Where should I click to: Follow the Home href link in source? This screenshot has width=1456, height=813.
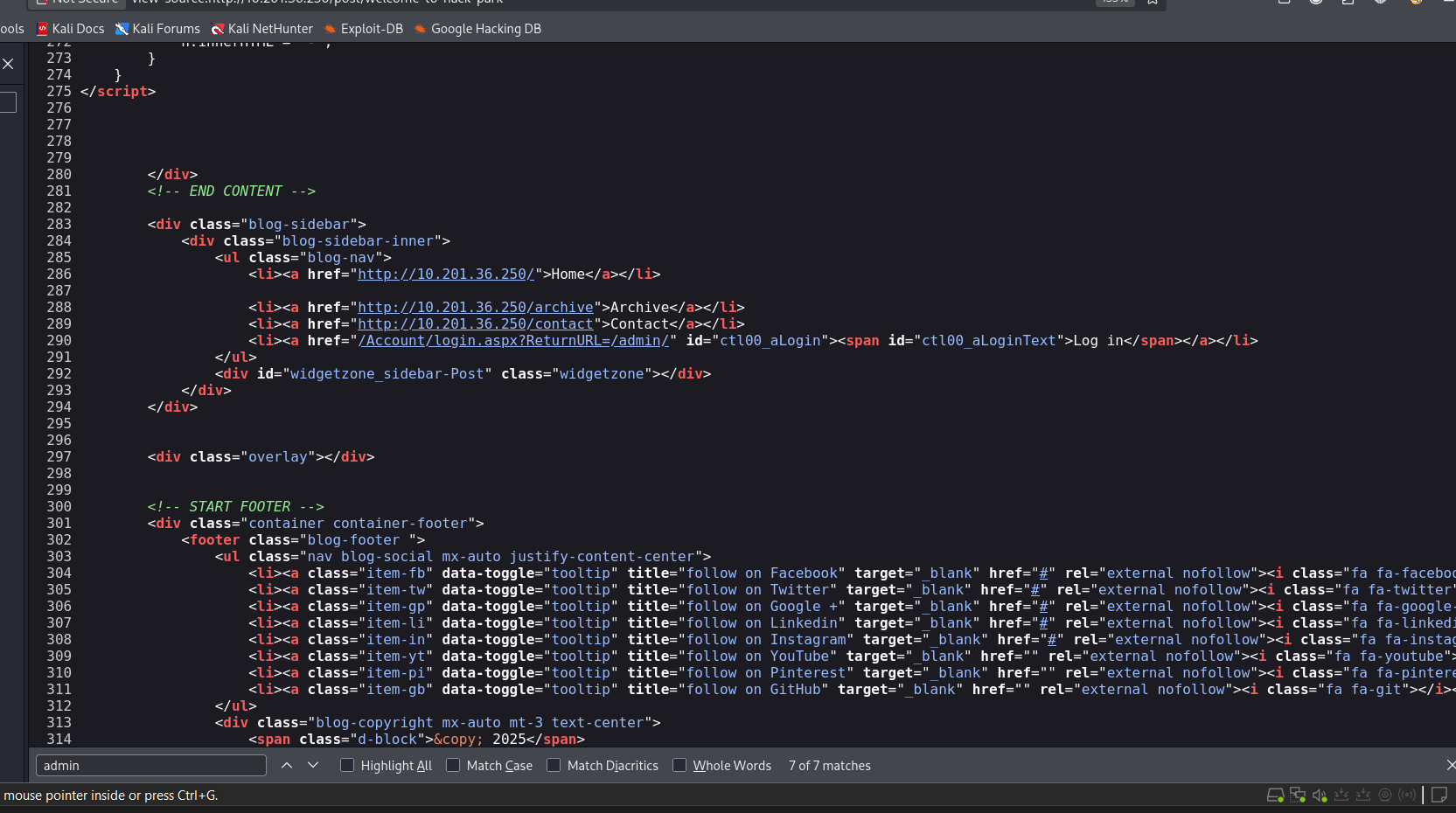(x=445, y=274)
